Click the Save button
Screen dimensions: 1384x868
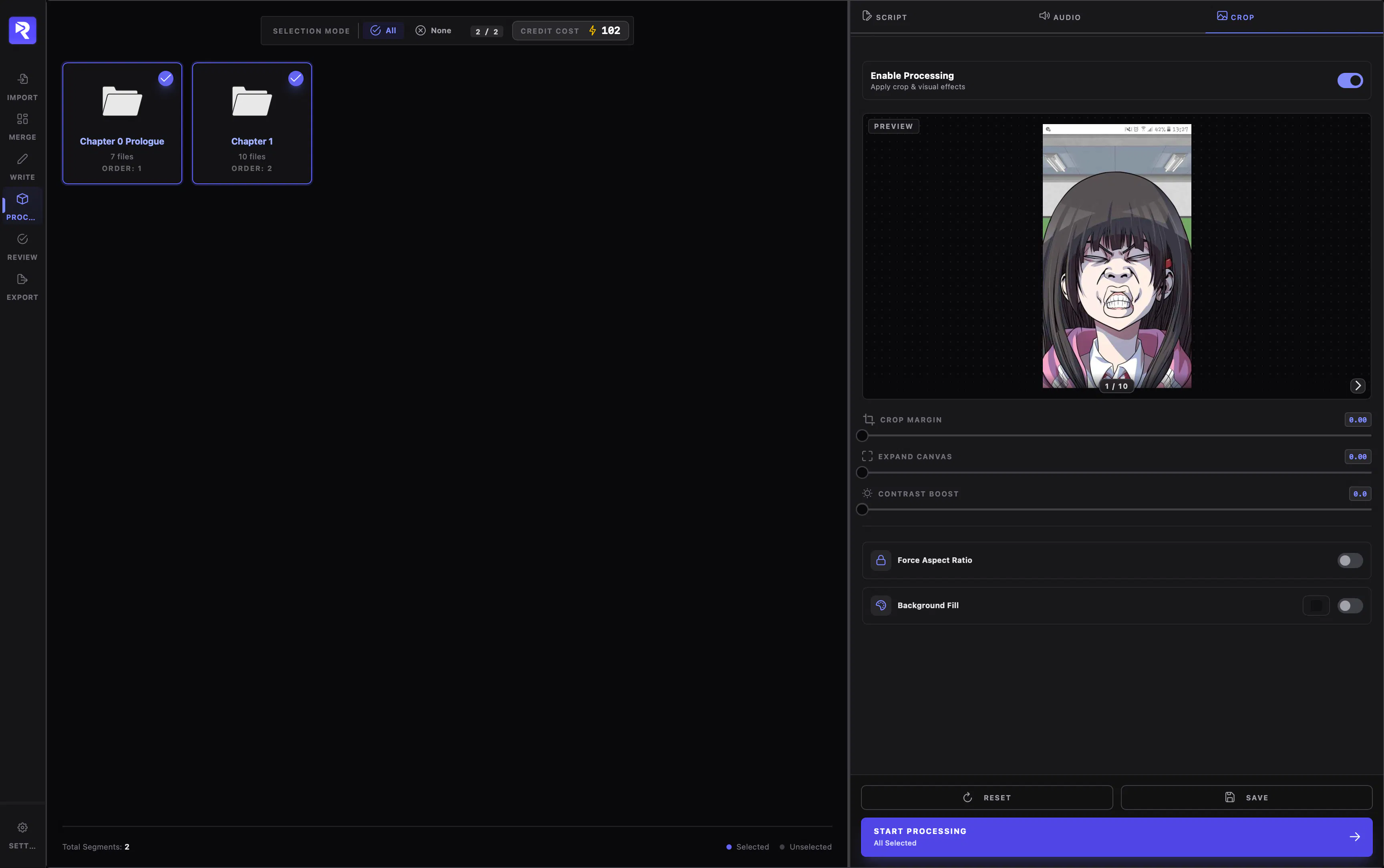1246,798
